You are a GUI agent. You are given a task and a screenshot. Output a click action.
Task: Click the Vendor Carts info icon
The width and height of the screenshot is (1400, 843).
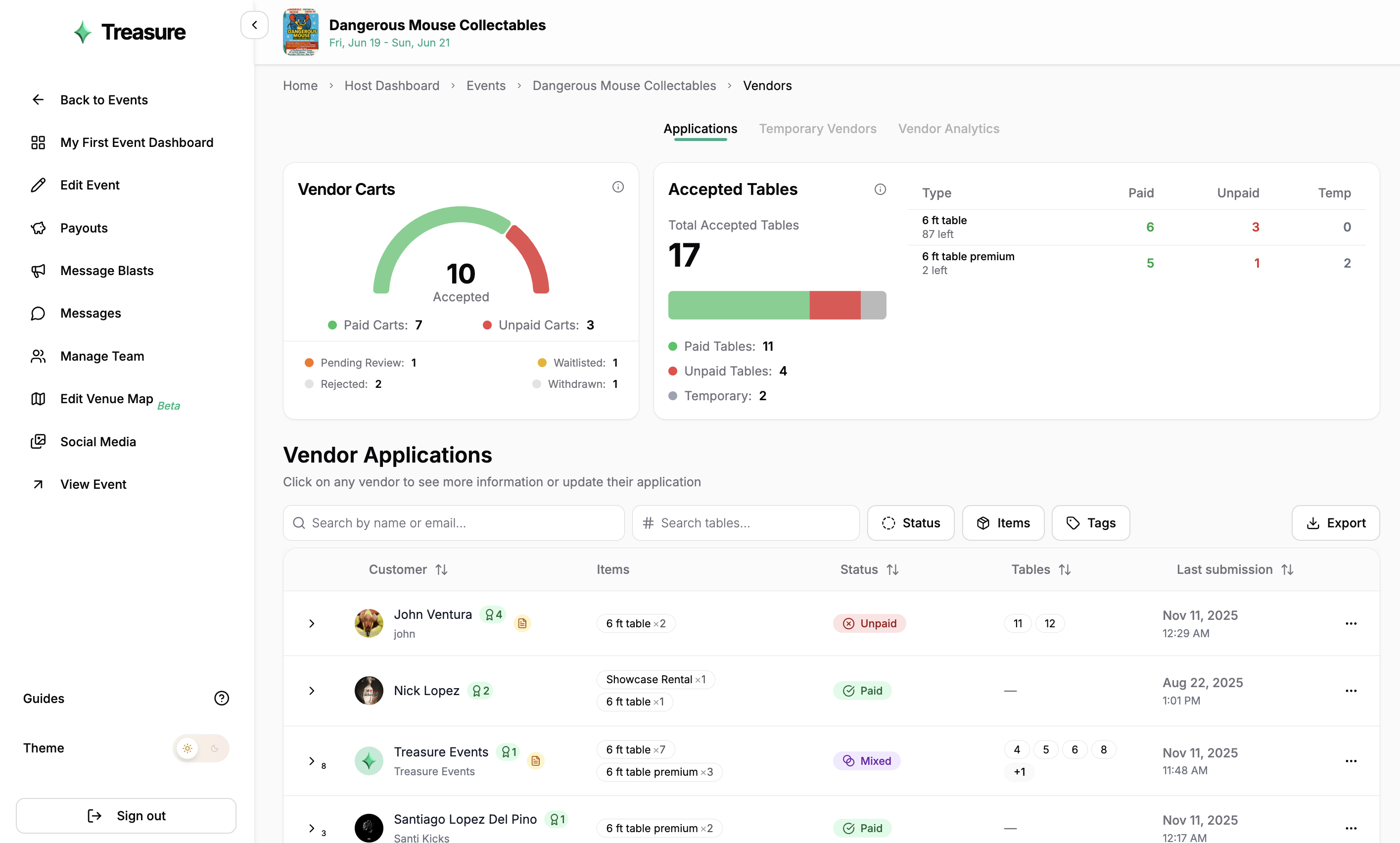pos(618,187)
